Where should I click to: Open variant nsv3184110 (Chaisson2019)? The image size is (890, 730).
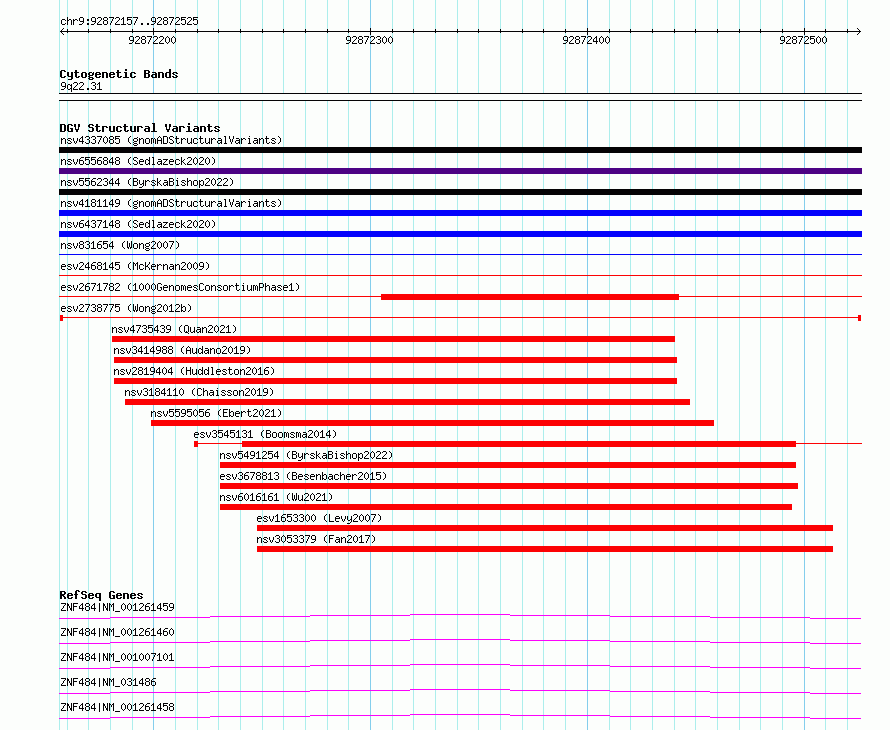[x=199, y=392]
